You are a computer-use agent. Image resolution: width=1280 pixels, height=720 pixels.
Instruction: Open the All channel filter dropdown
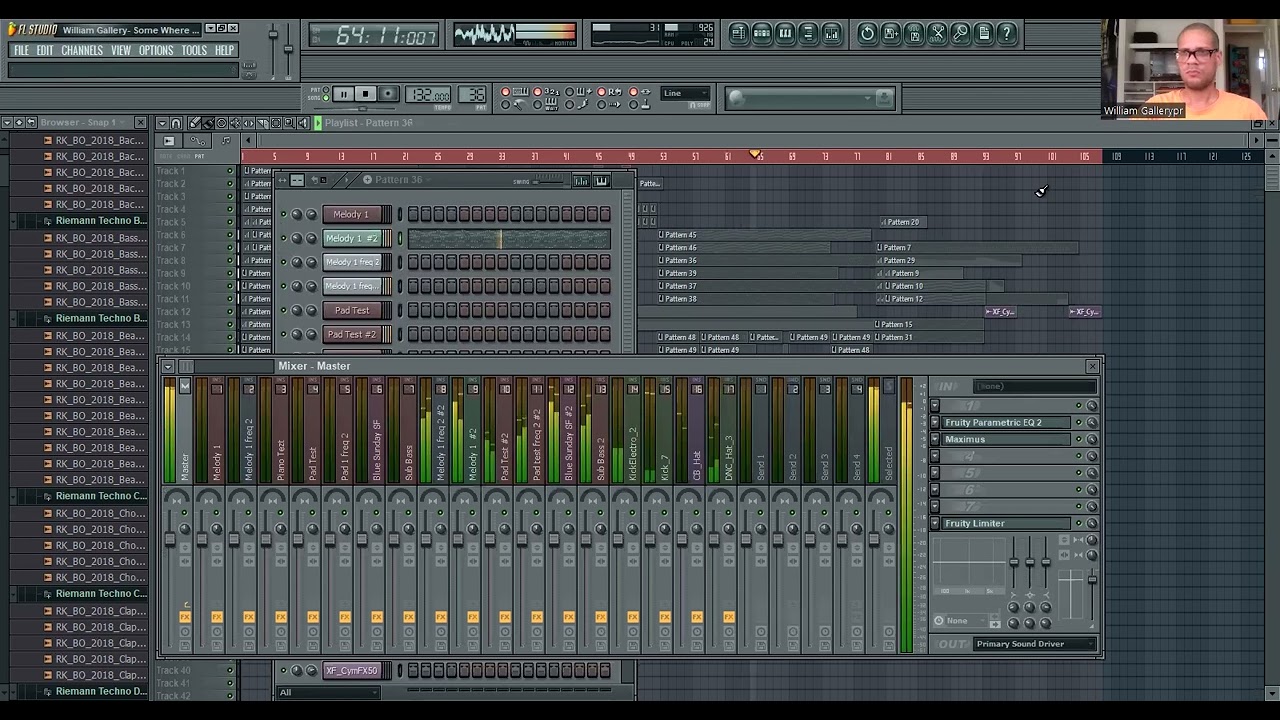(x=327, y=692)
